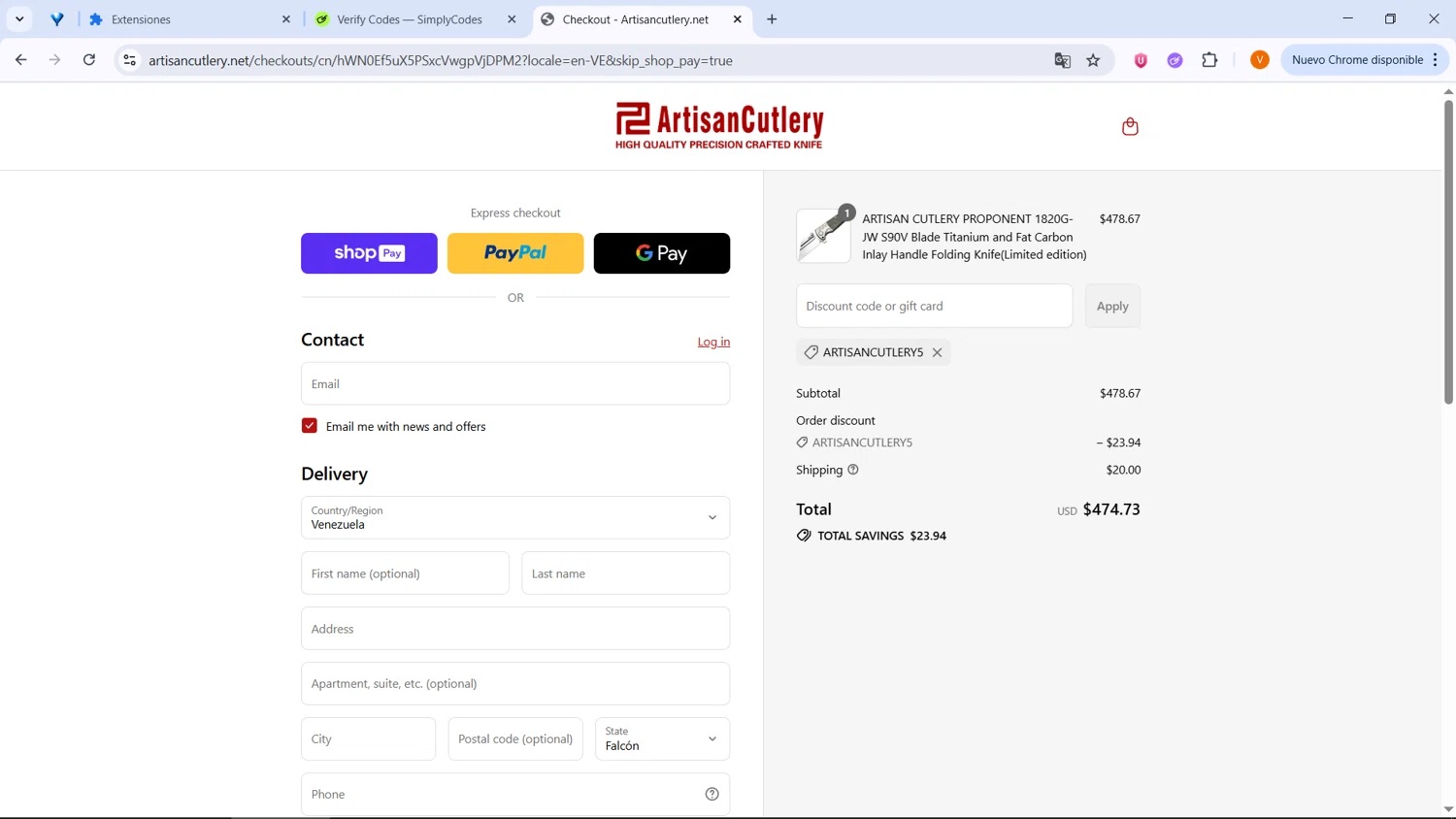This screenshot has width=1456, height=819.
Task: Click the scrollbar down arrow
Action: click(x=1448, y=809)
